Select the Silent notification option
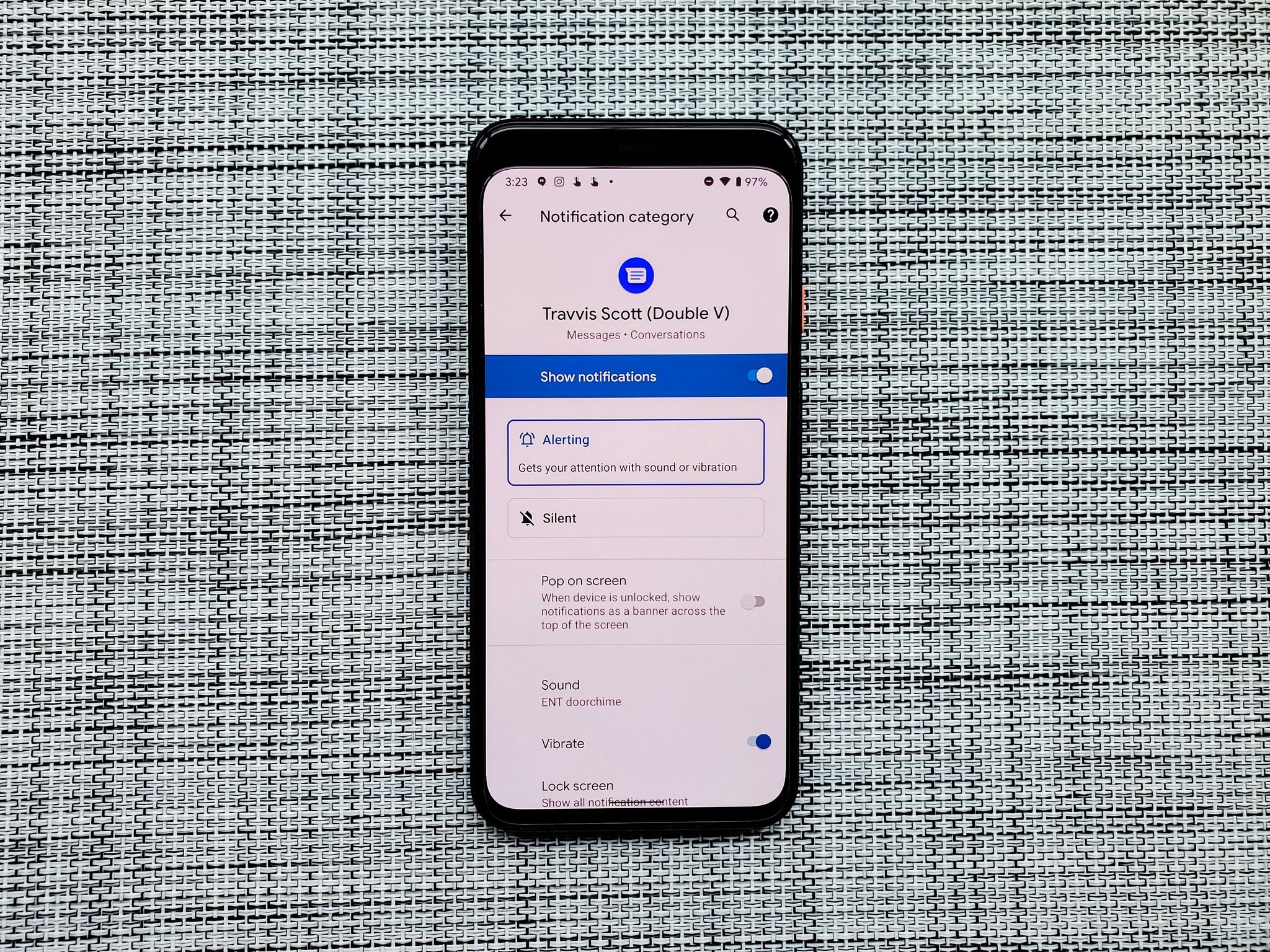 (x=635, y=517)
